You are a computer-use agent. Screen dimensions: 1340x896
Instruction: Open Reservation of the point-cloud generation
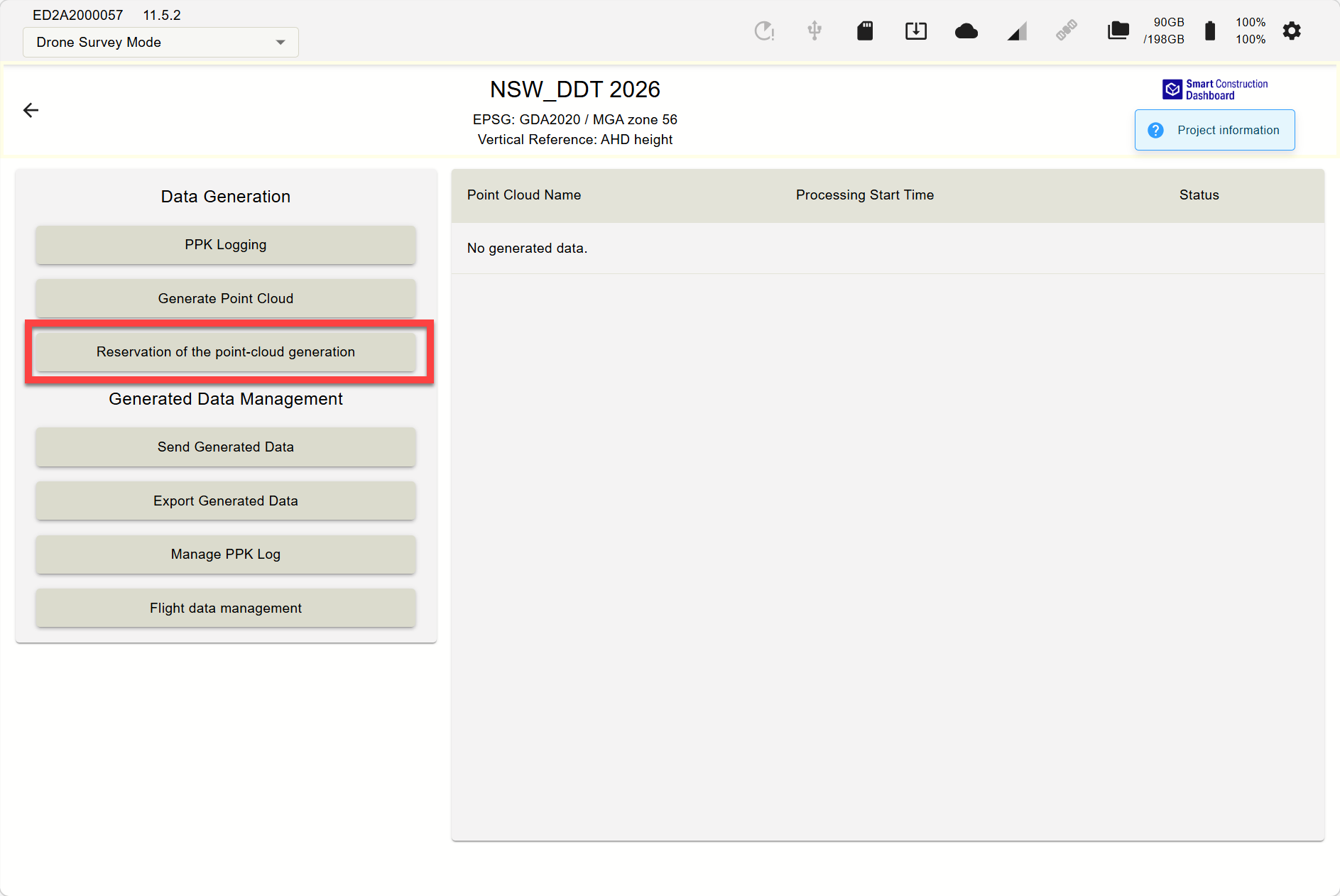(226, 352)
